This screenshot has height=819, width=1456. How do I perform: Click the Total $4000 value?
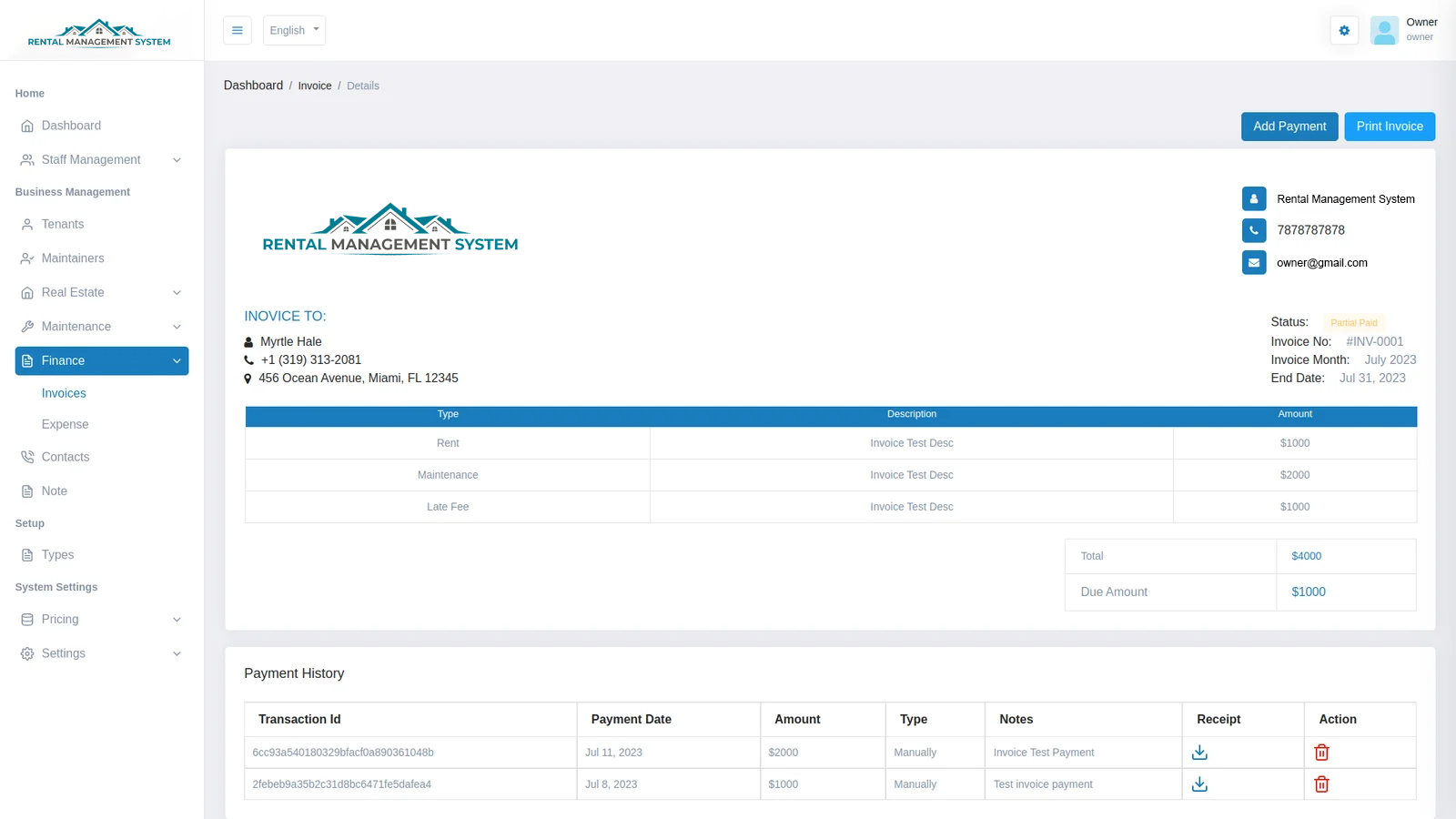[1306, 556]
